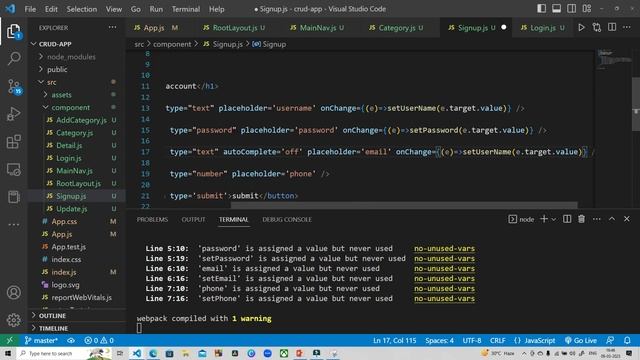Image resolution: width=640 pixels, height=360 pixels.
Task: Open the Selection menu
Action: [82, 9]
